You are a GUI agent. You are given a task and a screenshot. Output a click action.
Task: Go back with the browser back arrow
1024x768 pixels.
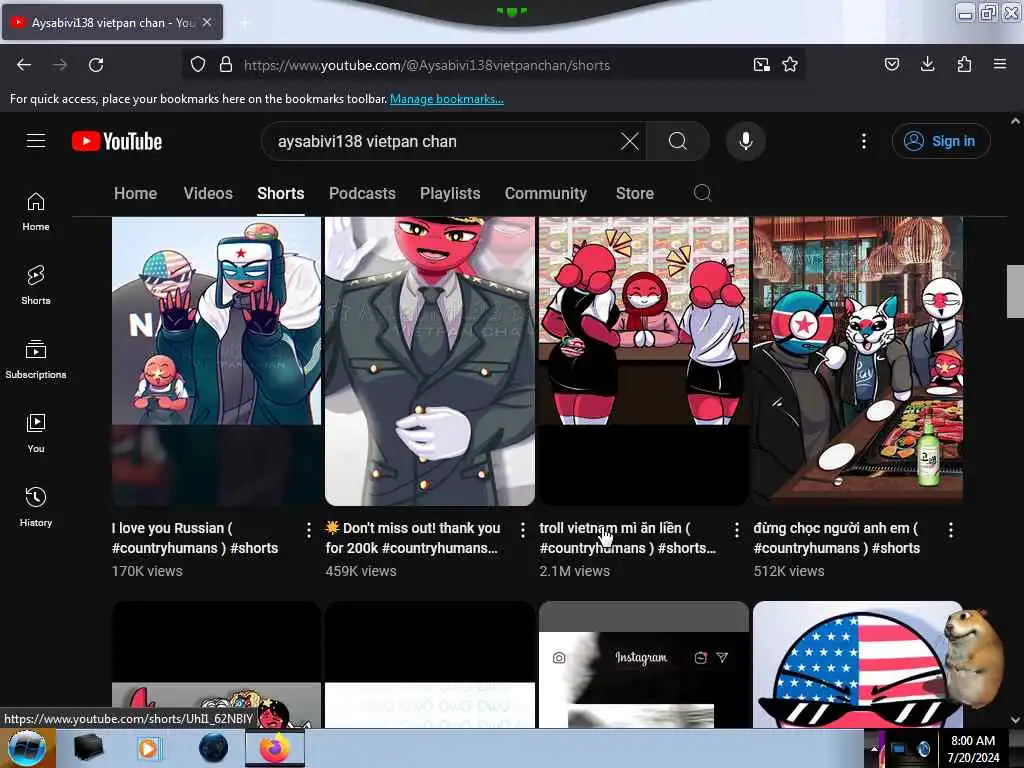coord(24,65)
